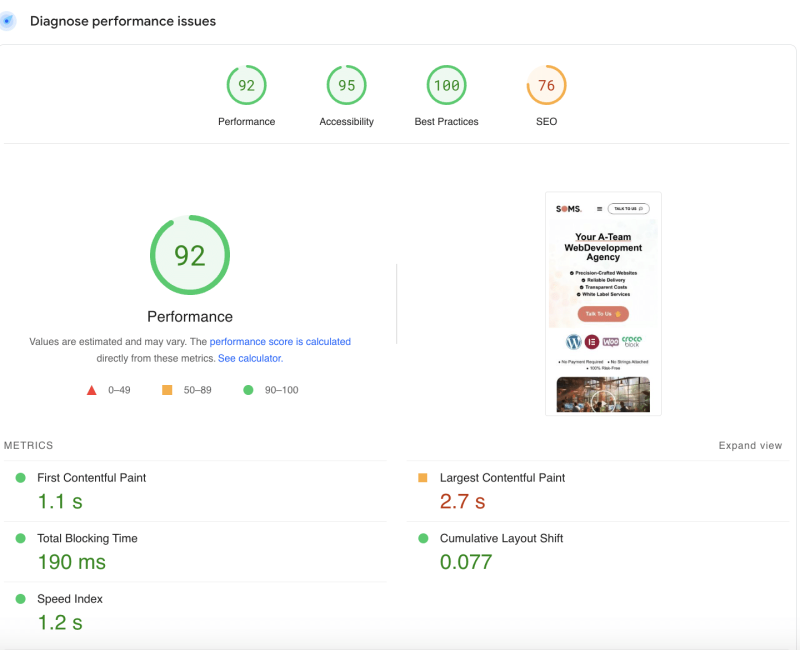
Task: Open the performance score is calculated link
Action: pos(280,342)
